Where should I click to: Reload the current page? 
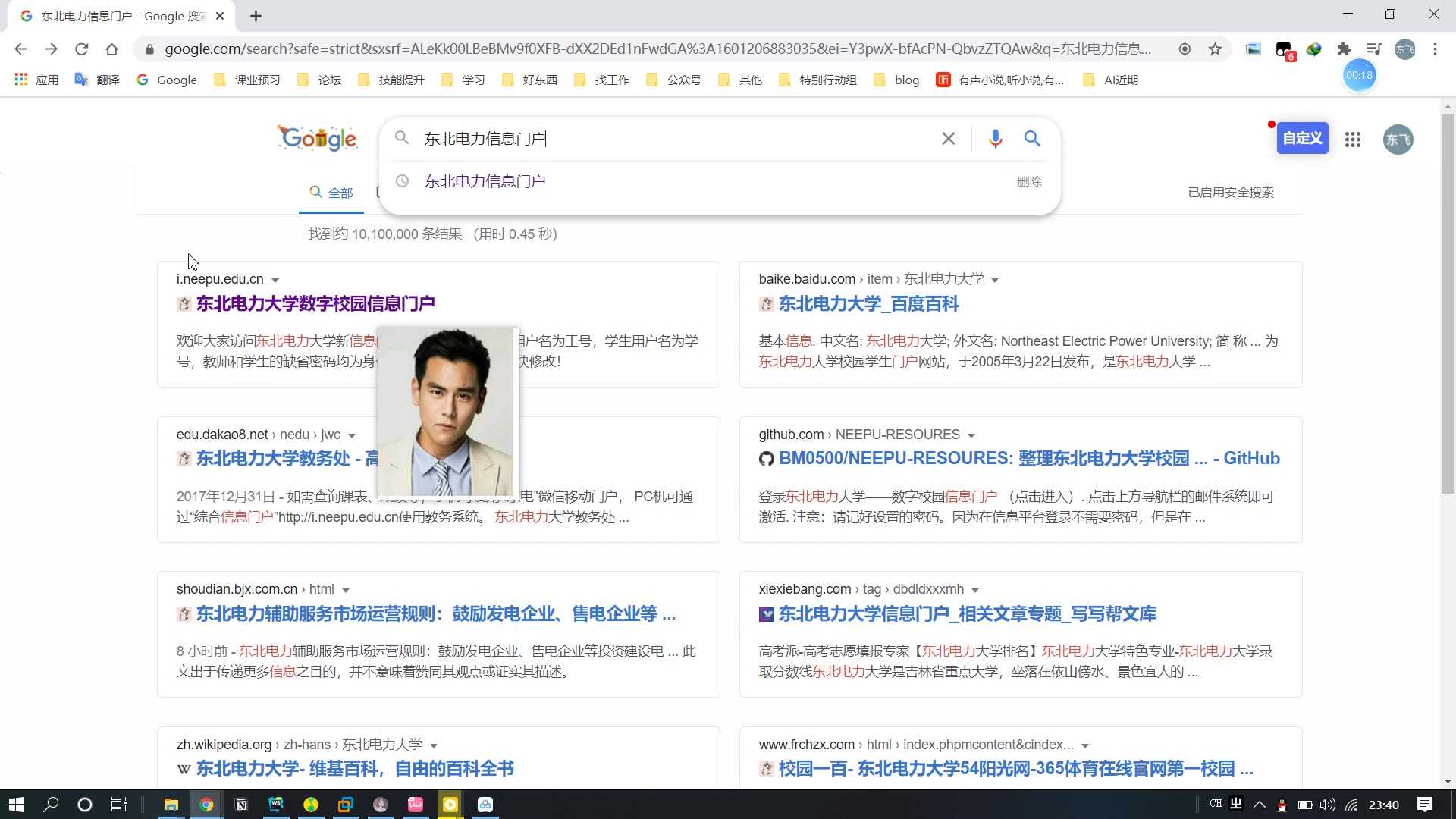pyautogui.click(x=81, y=49)
